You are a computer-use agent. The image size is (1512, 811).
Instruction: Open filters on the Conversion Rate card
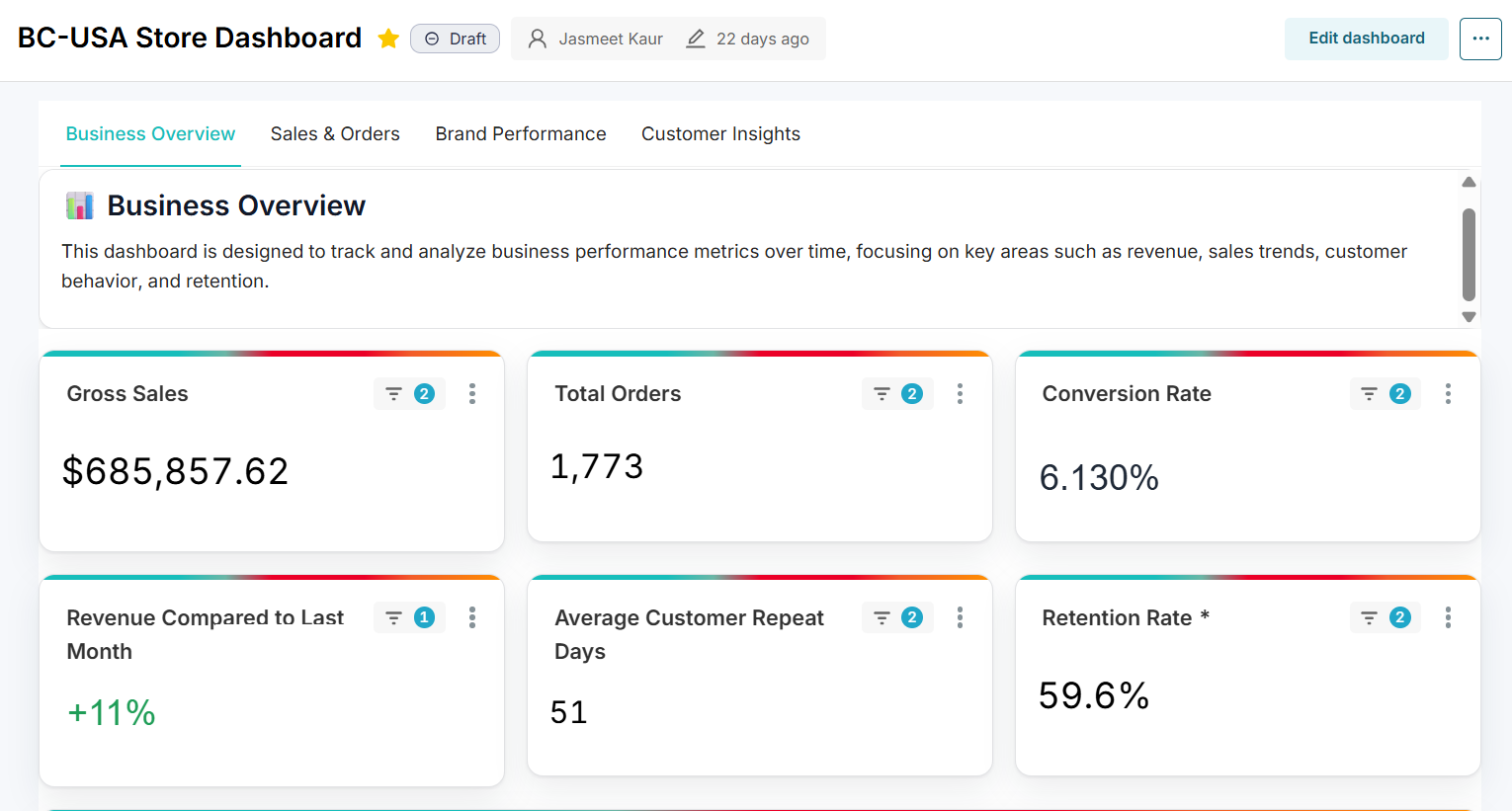tap(1386, 394)
